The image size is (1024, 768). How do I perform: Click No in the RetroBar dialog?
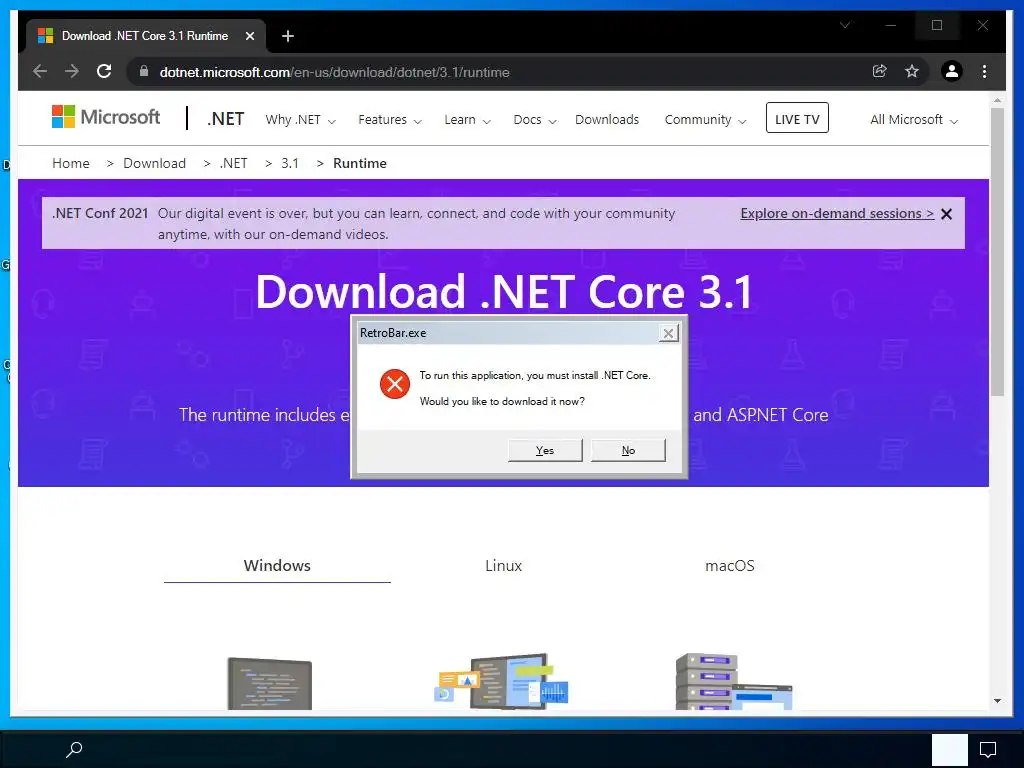pyautogui.click(x=628, y=451)
